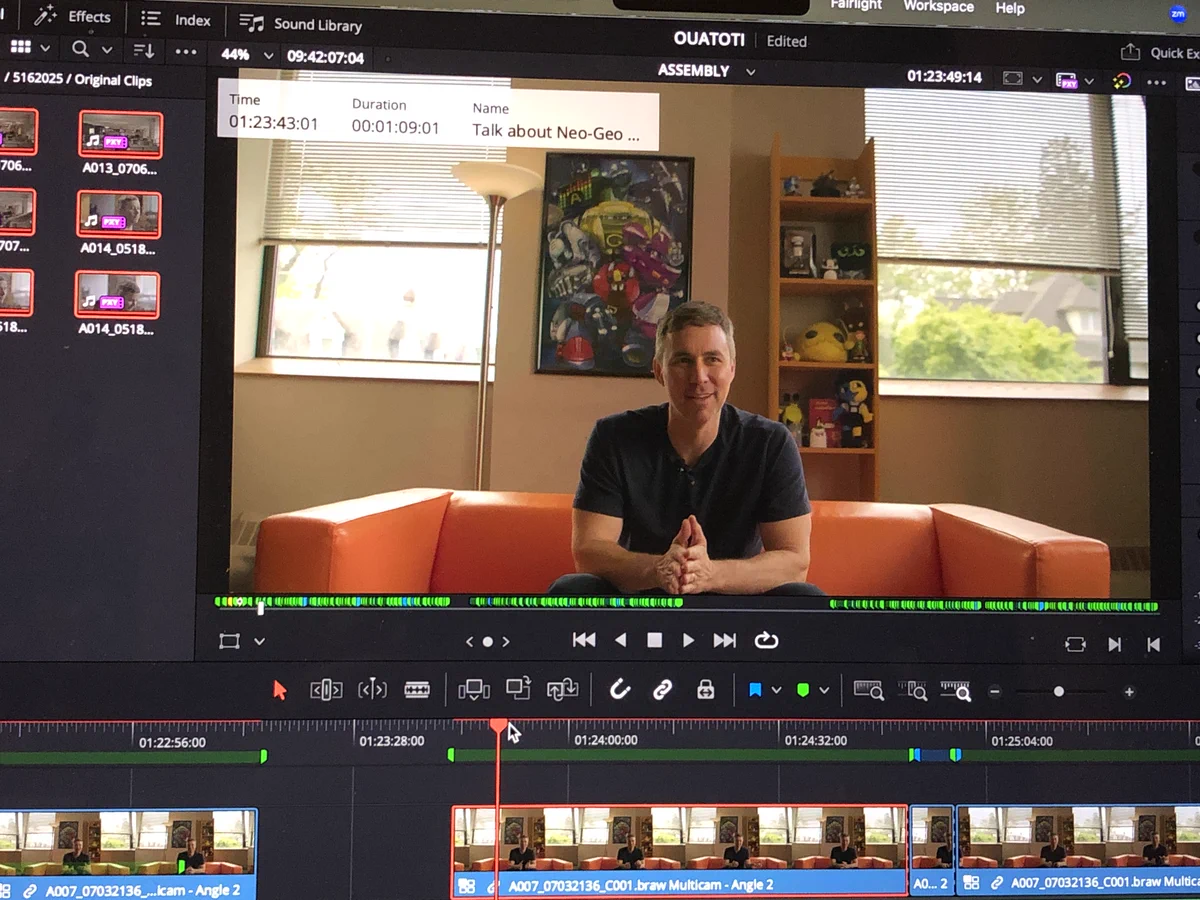Click the Match Frame icon below viewer

1075,645
